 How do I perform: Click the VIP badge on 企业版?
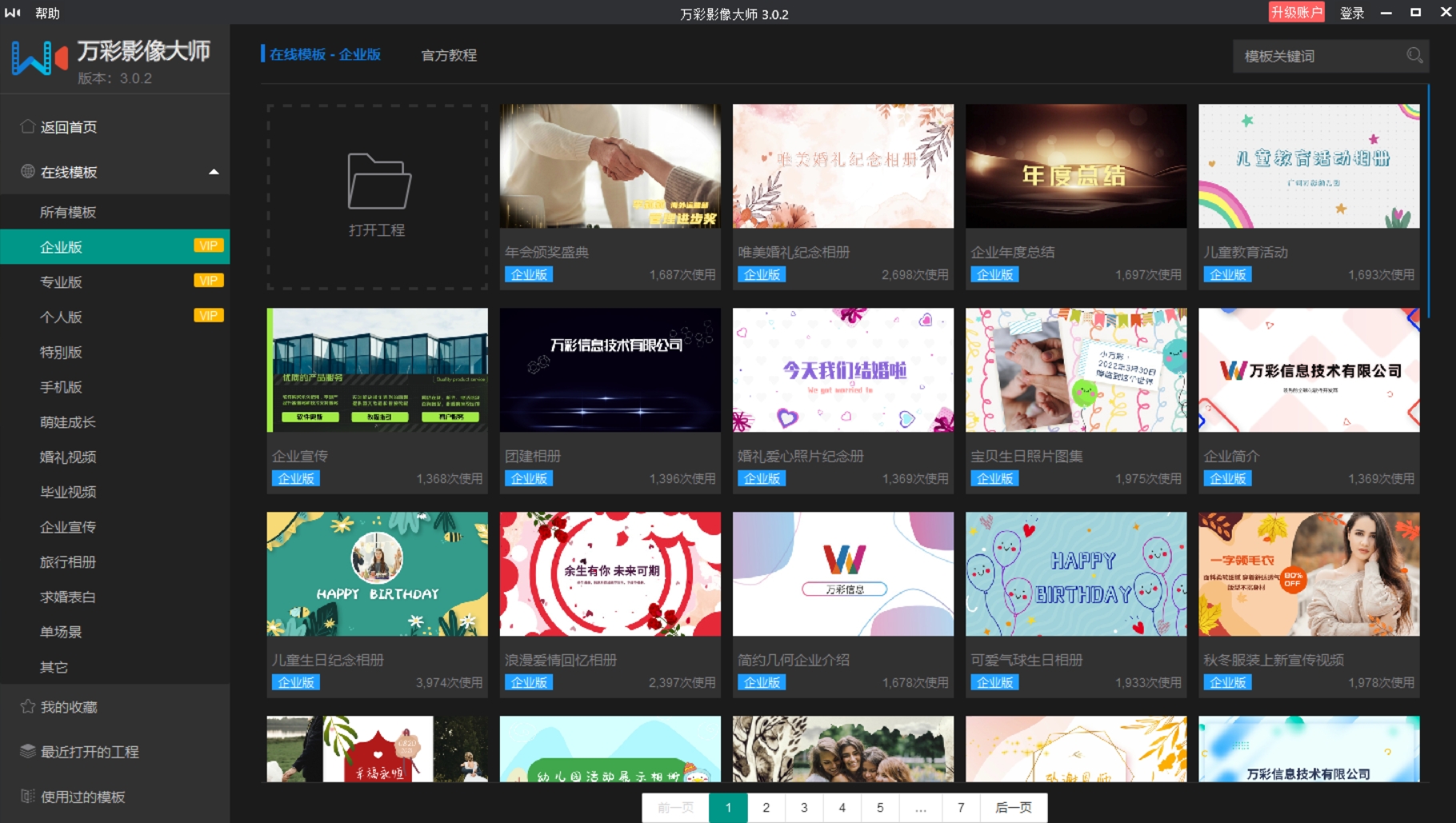click(208, 246)
